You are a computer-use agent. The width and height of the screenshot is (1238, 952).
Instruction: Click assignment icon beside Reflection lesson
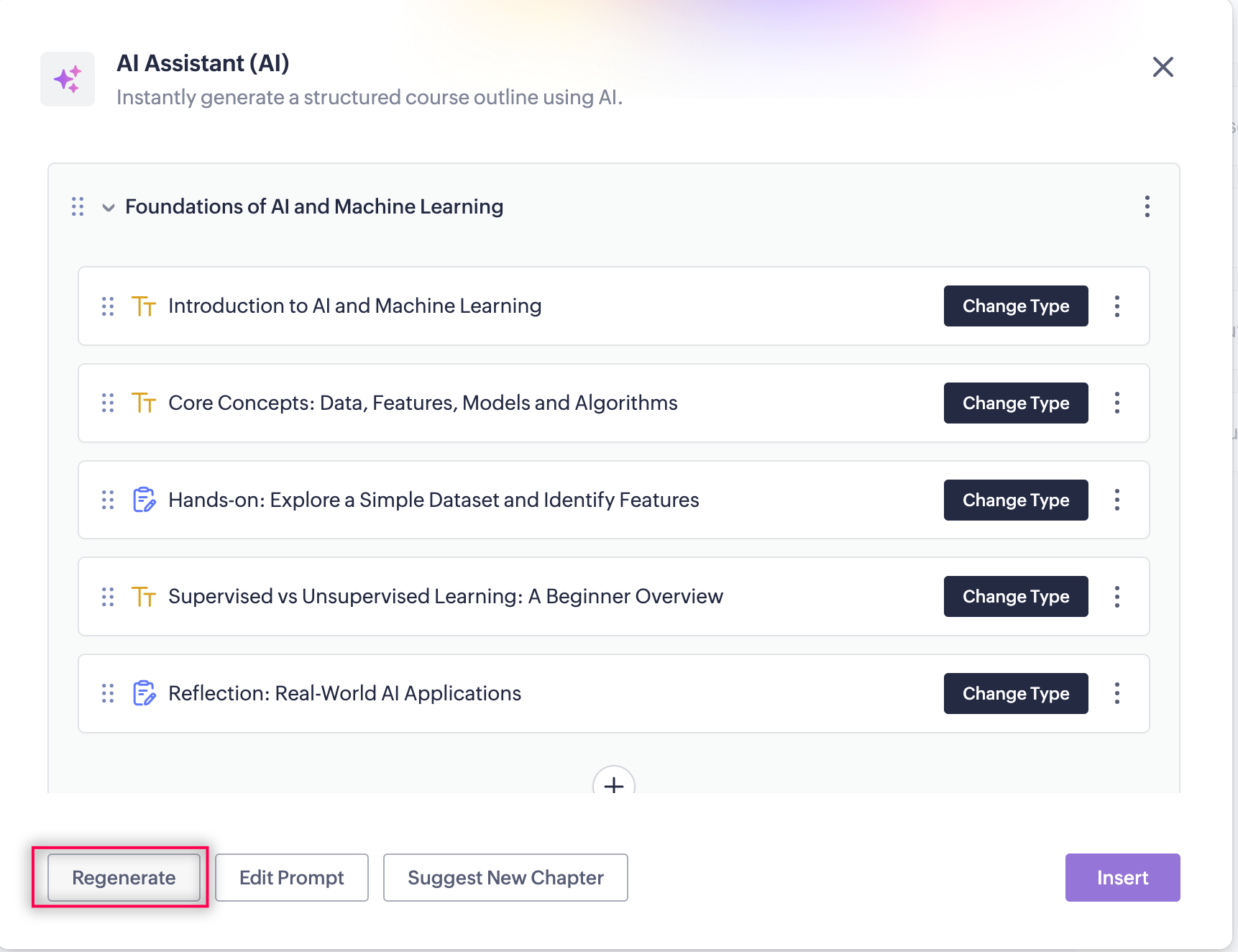pyautogui.click(x=145, y=693)
